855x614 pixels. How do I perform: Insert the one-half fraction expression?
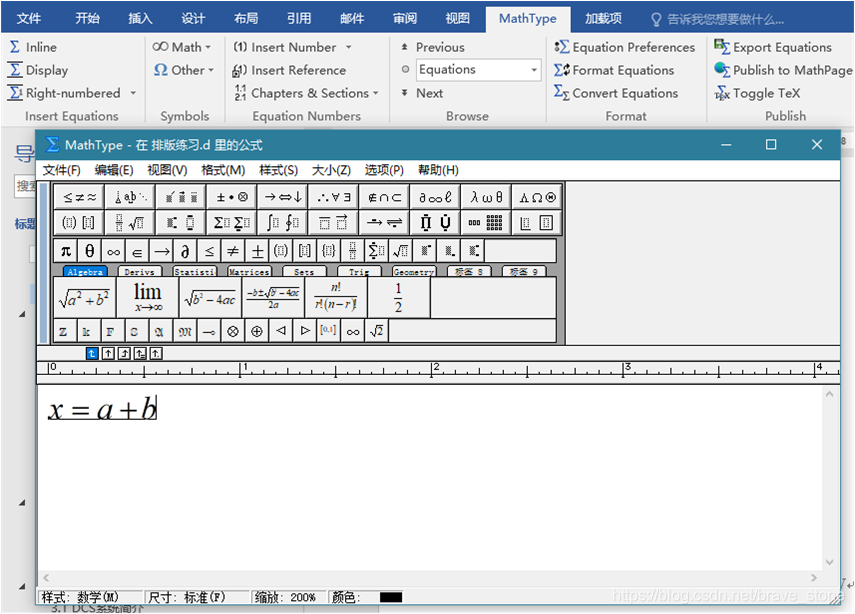[399, 298]
